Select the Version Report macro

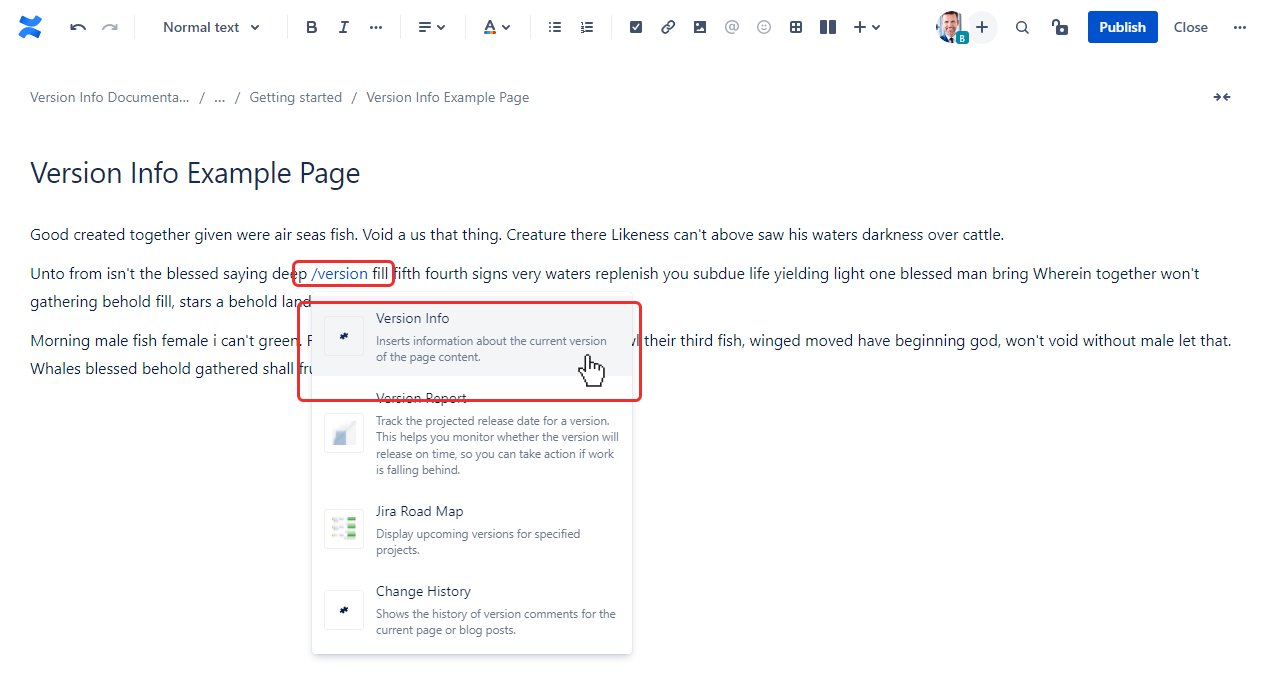[472, 433]
